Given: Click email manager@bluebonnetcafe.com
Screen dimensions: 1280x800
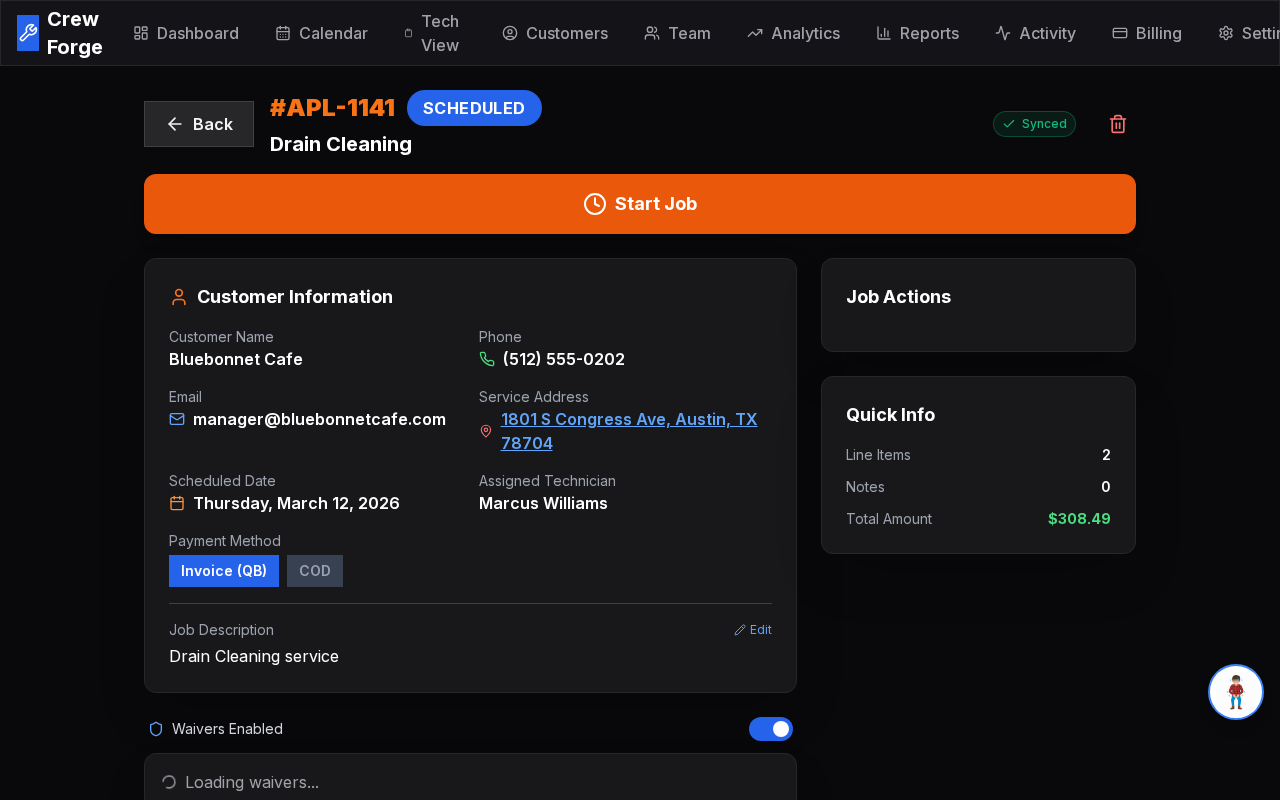Looking at the screenshot, I should point(319,419).
